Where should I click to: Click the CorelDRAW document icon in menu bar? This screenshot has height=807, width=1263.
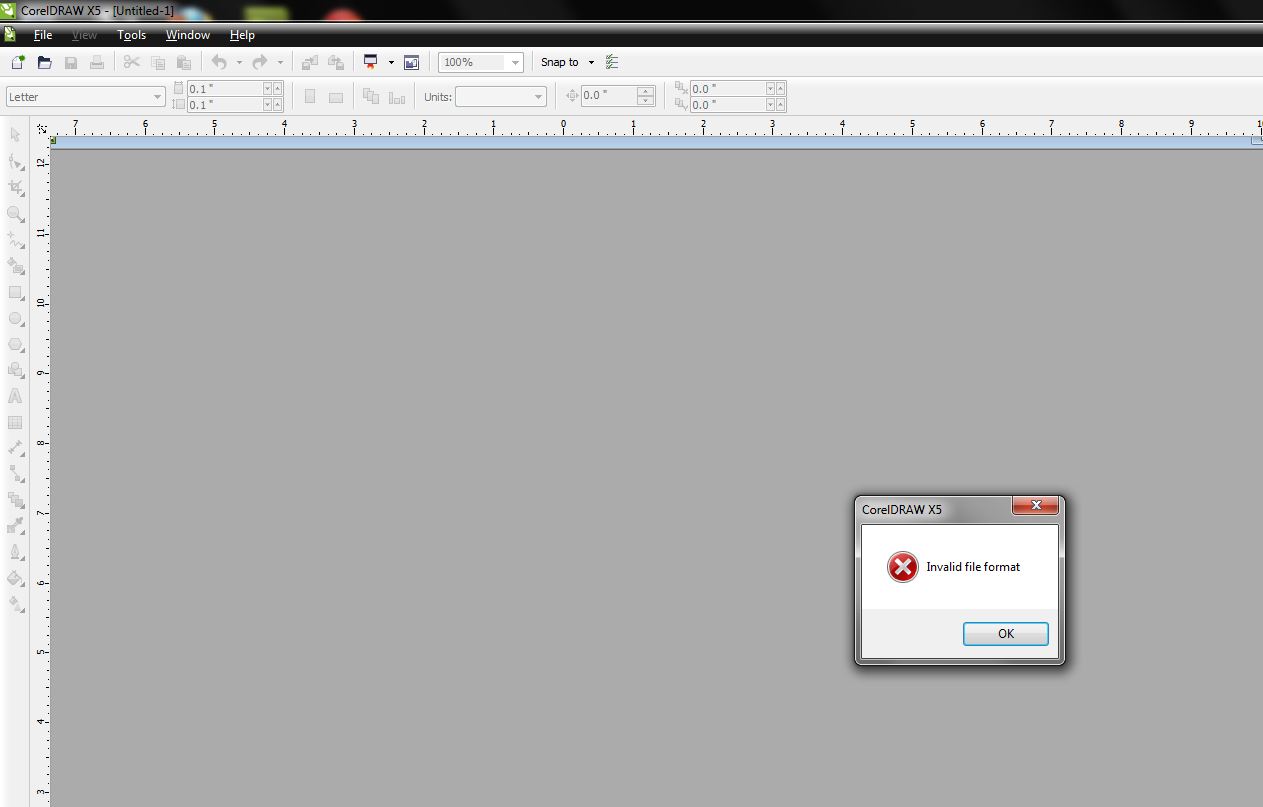coord(9,34)
